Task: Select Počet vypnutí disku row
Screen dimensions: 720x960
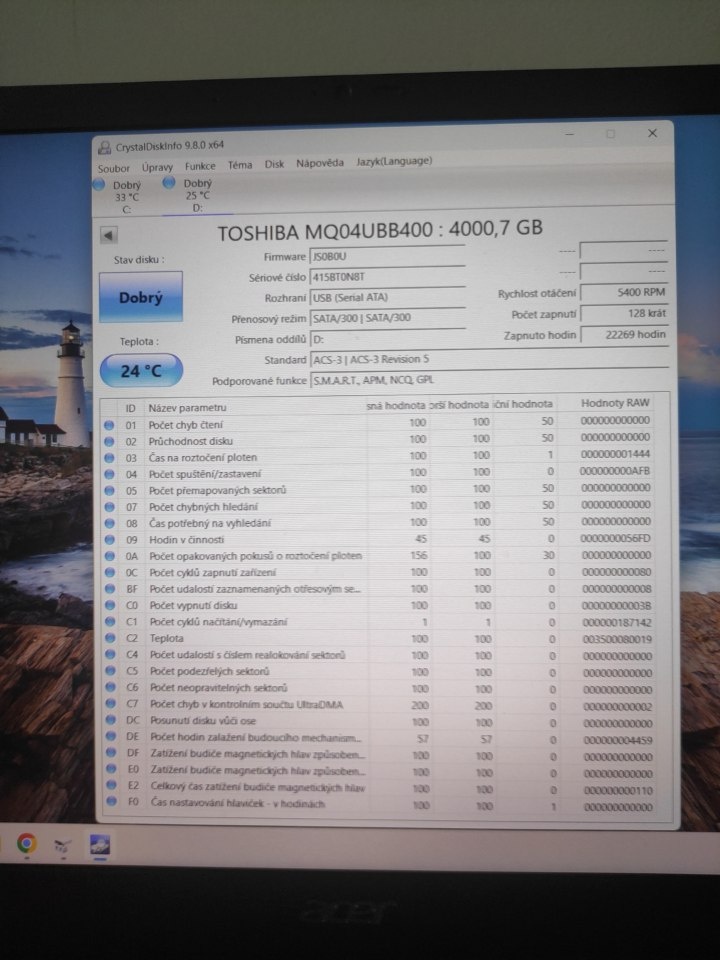Action: pos(193,605)
